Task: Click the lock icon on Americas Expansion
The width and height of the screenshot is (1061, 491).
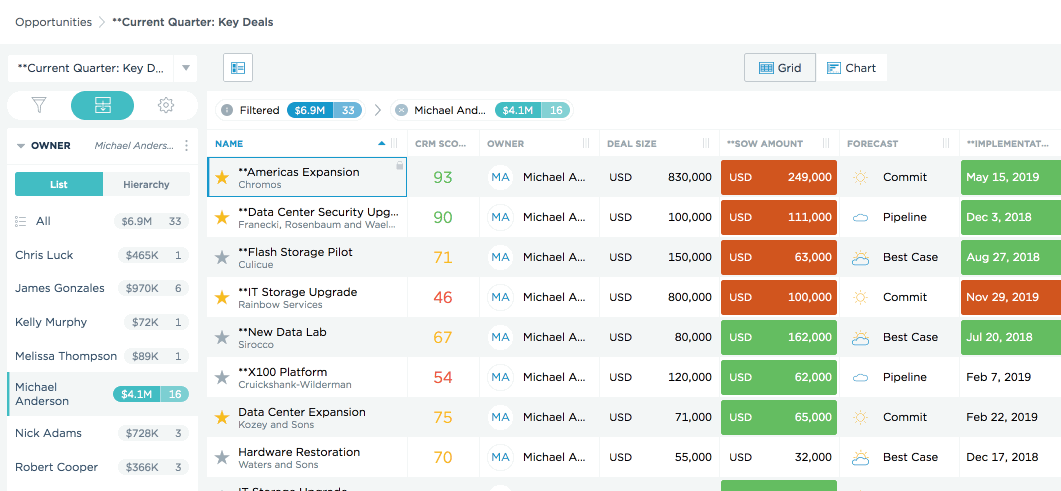Action: pyautogui.click(x=399, y=165)
